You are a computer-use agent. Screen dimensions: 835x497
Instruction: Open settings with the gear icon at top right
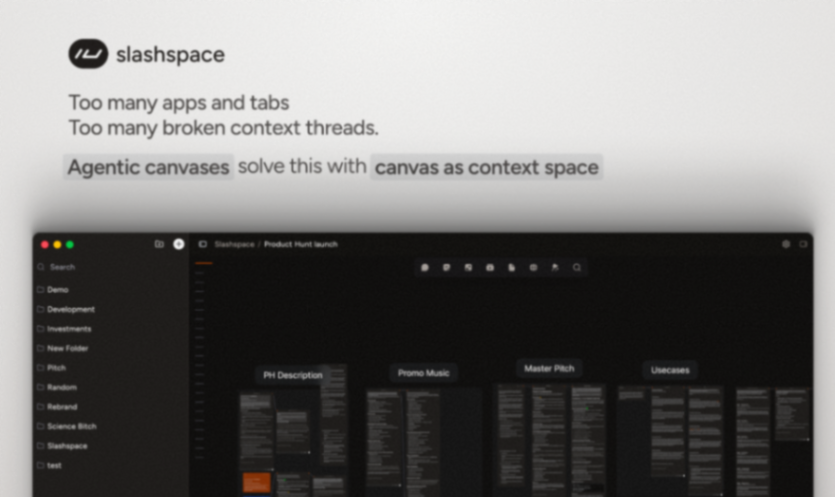point(786,244)
